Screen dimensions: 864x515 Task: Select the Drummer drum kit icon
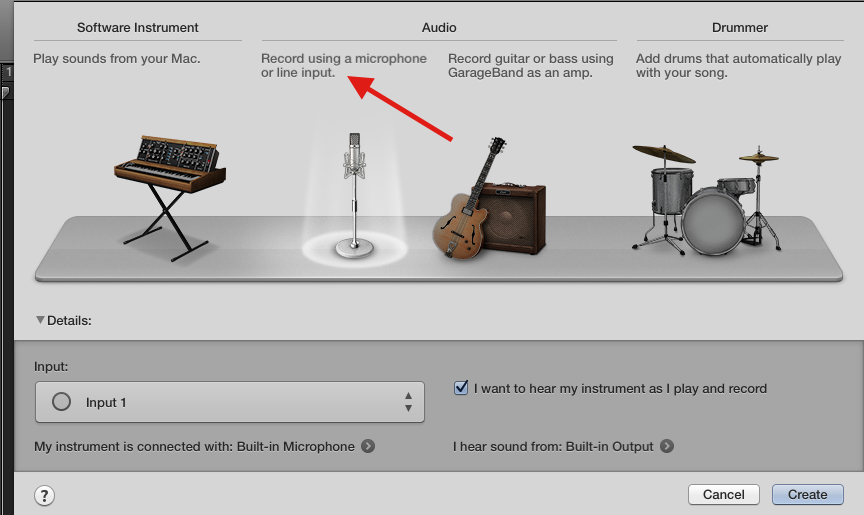pos(707,200)
